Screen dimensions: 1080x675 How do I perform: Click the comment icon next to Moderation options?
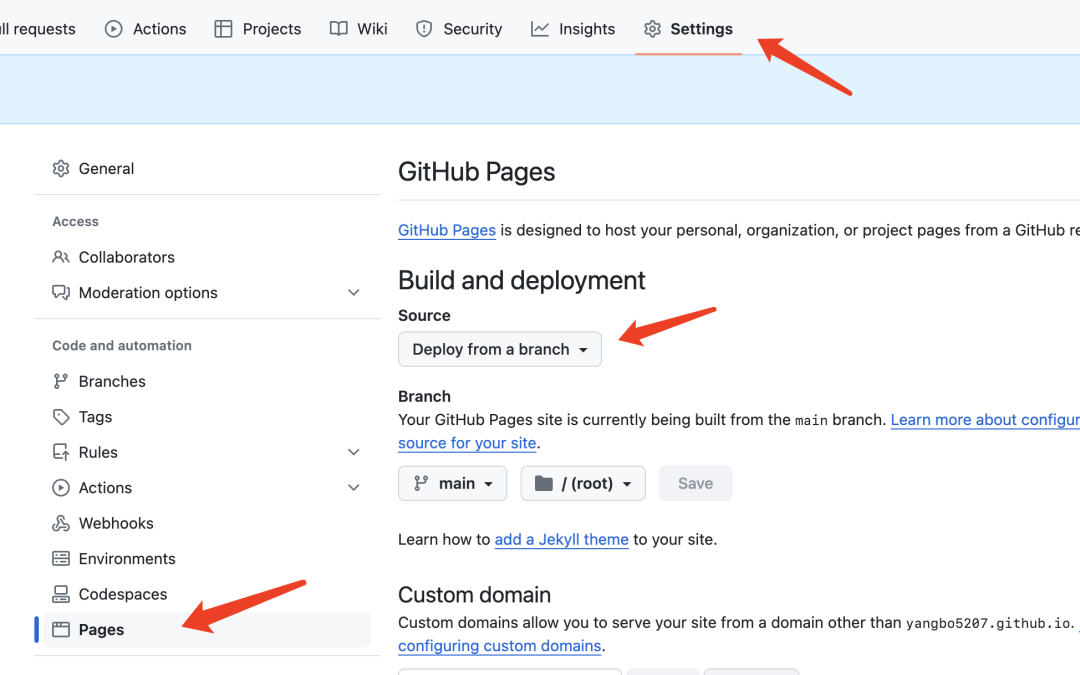click(x=61, y=293)
